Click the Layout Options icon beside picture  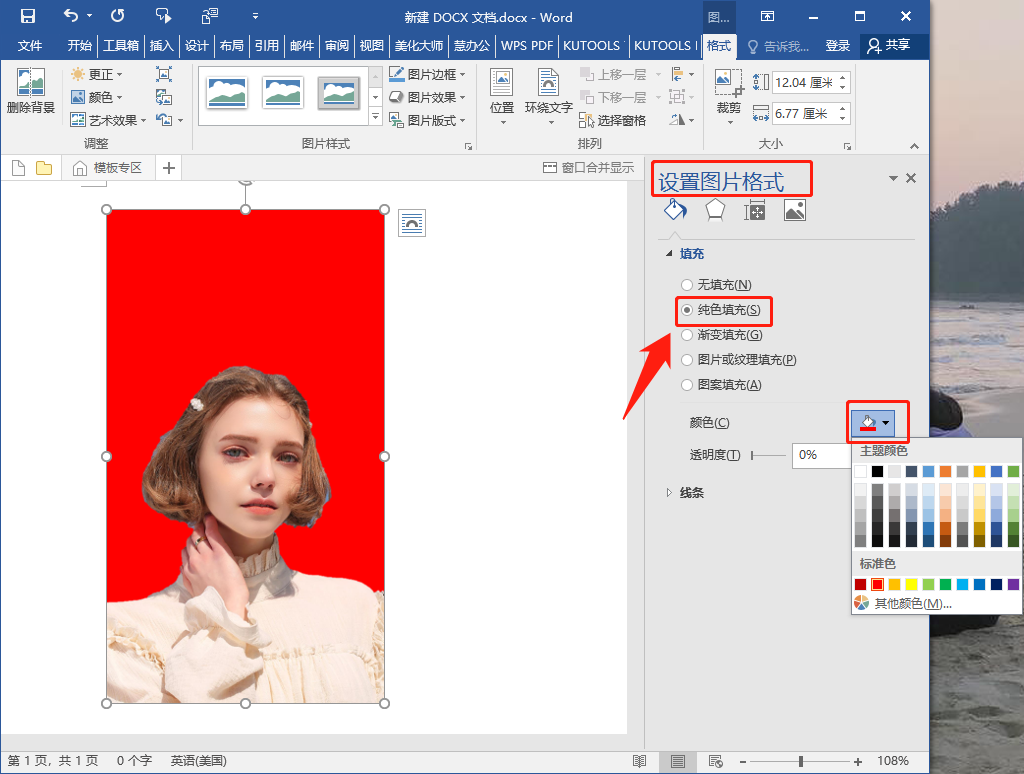[411, 223]
